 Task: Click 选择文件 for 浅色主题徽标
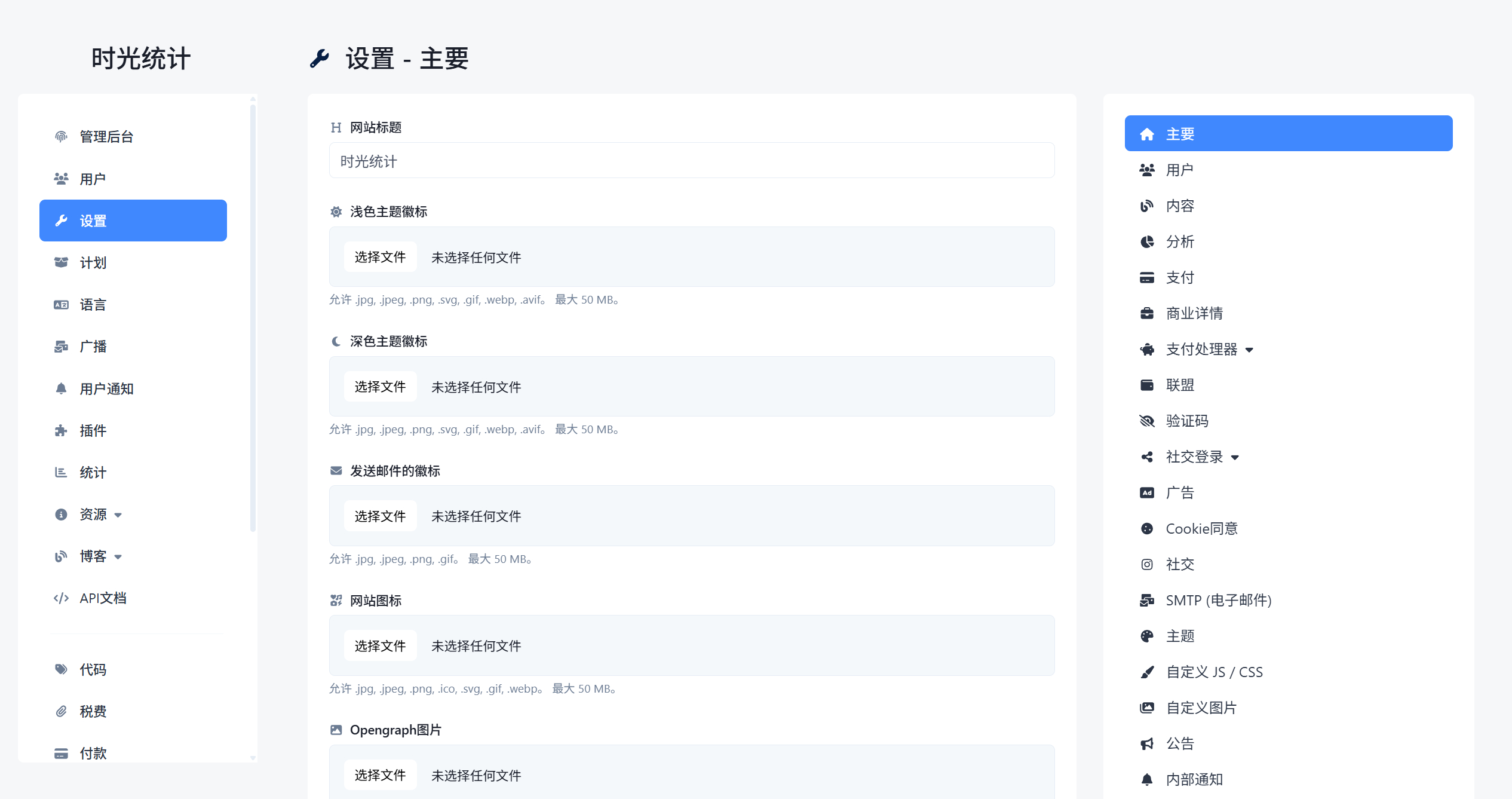pyautogui.click(x=380, y=257)
